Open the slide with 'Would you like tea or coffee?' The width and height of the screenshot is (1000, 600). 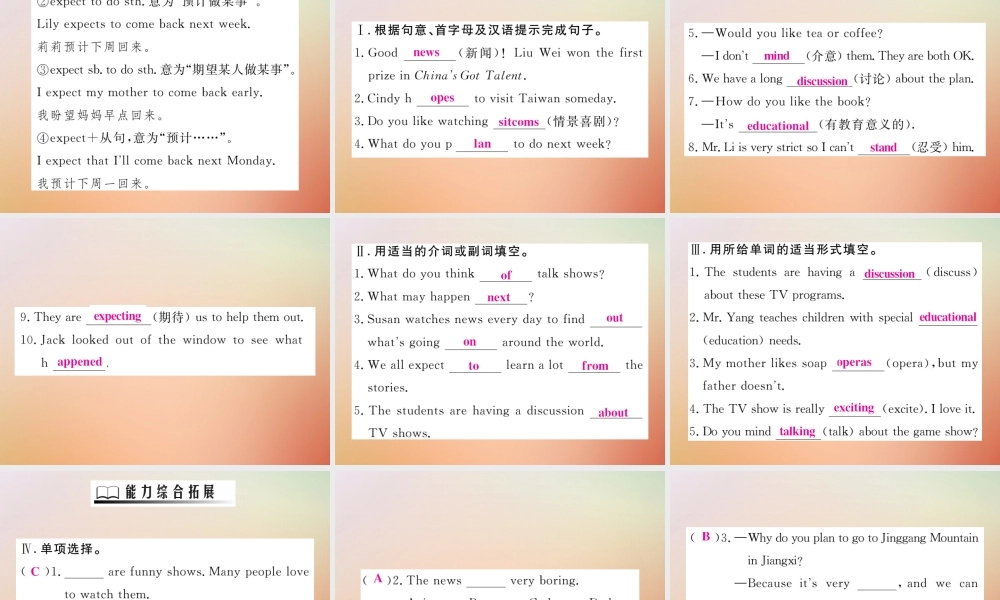[835, 106]
